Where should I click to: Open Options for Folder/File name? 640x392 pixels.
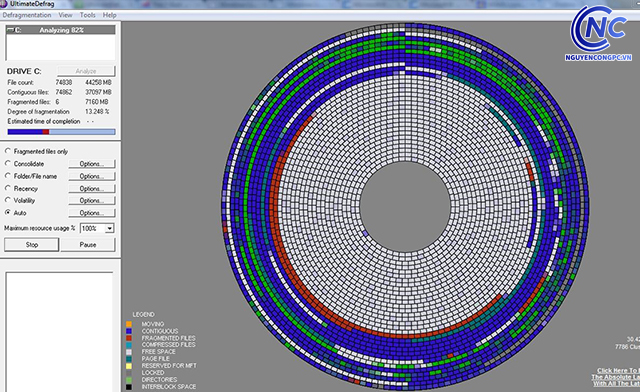point(92,176)
